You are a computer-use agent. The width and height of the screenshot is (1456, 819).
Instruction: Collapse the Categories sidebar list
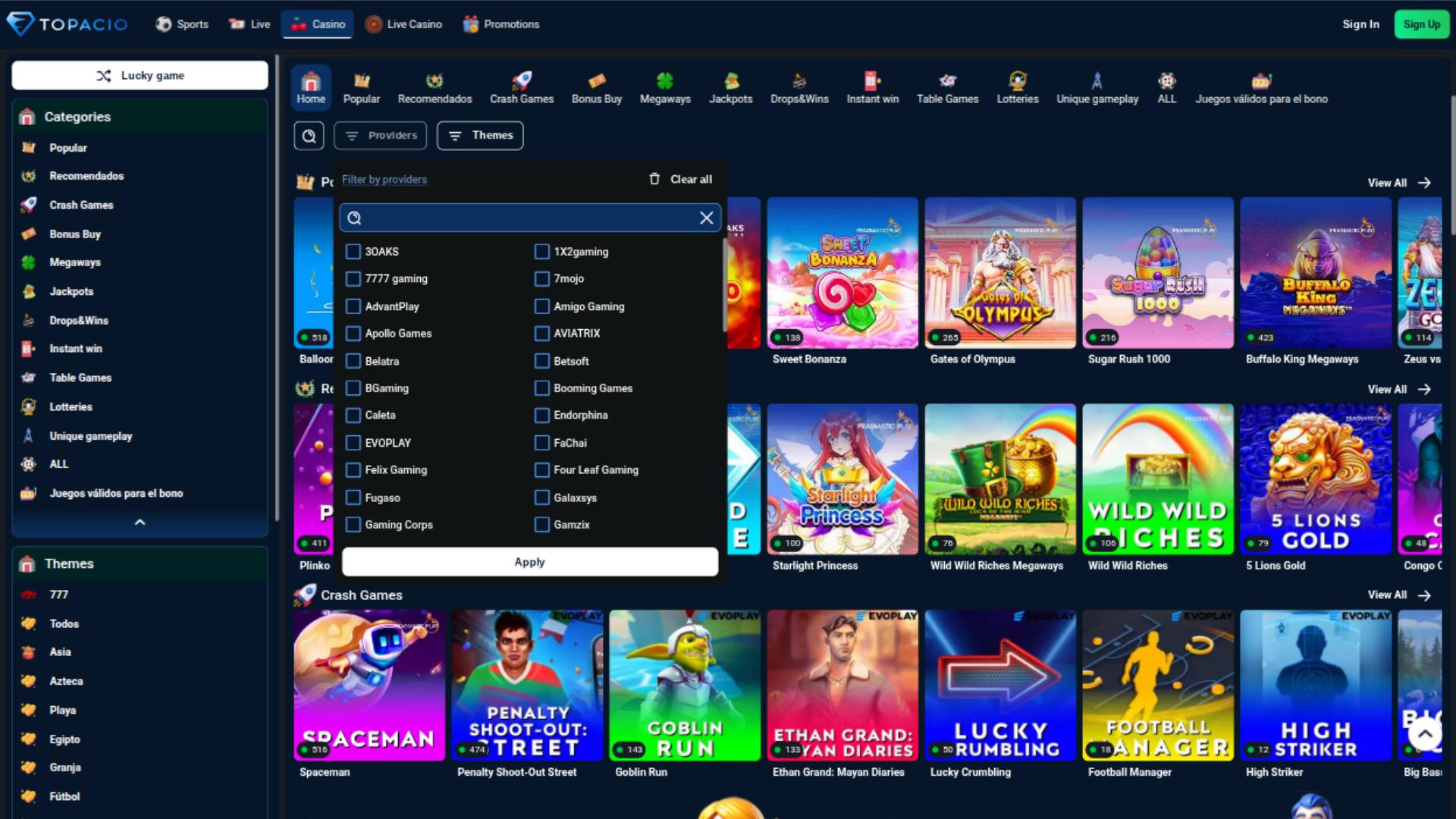click(139, 522)
